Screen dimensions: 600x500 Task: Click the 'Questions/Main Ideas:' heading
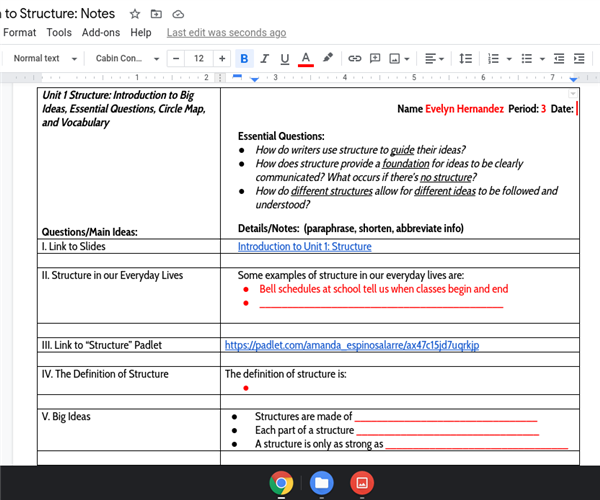(x=90, y=232)
